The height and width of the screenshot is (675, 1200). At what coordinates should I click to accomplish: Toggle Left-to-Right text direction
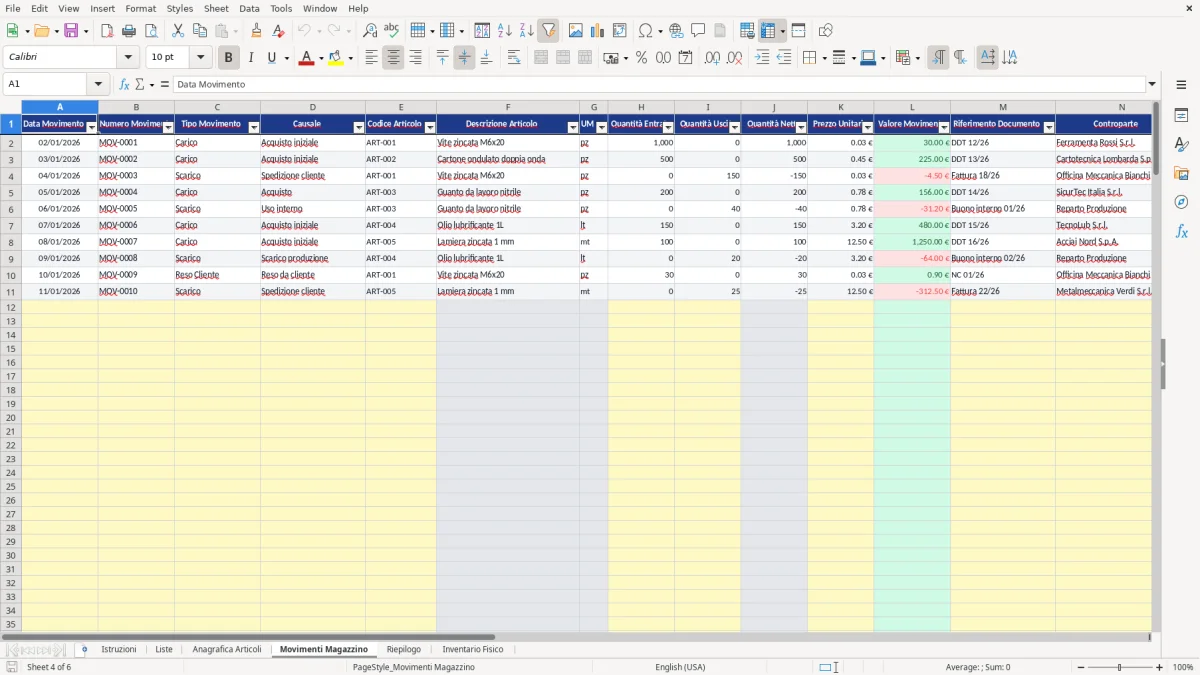[937, 58]
